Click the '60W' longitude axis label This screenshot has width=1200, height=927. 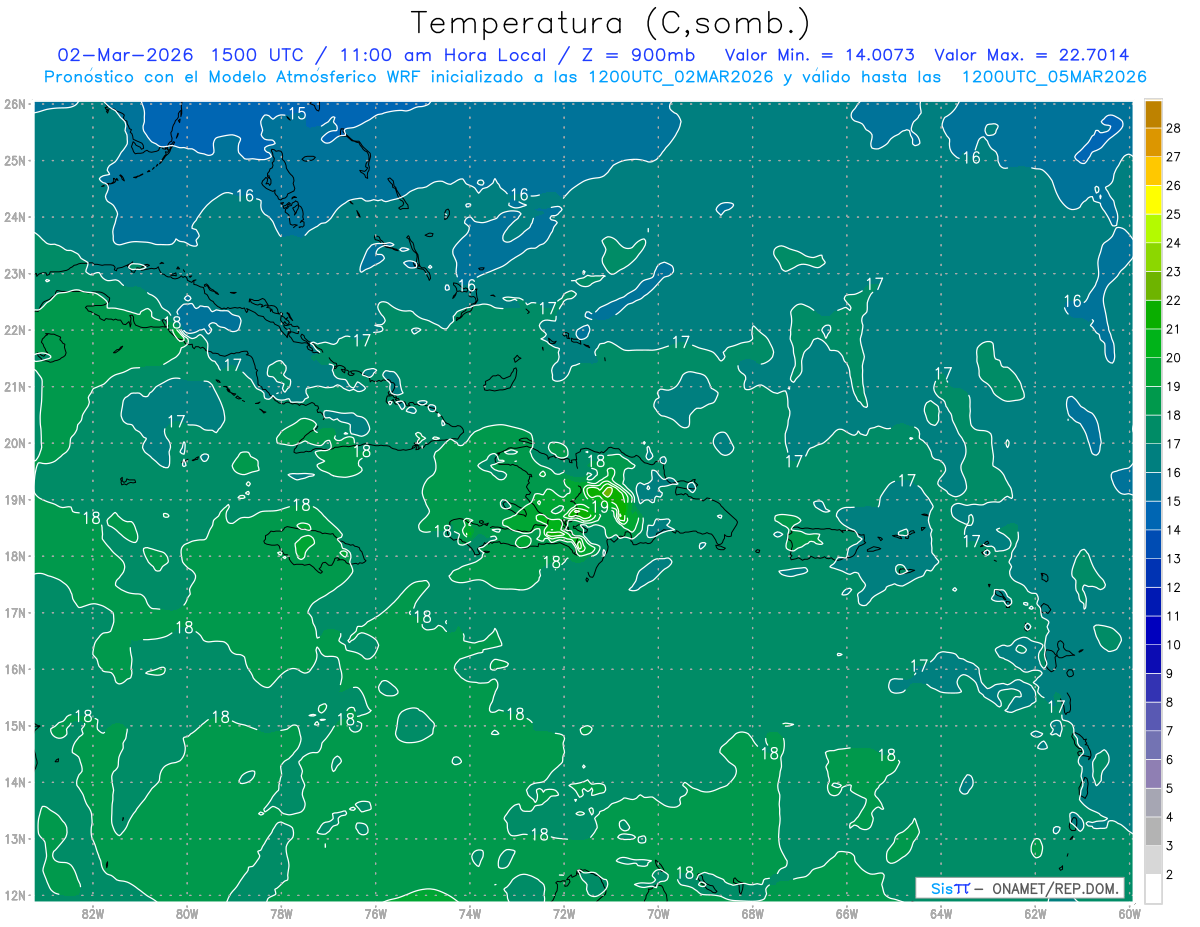[1129, 913]
